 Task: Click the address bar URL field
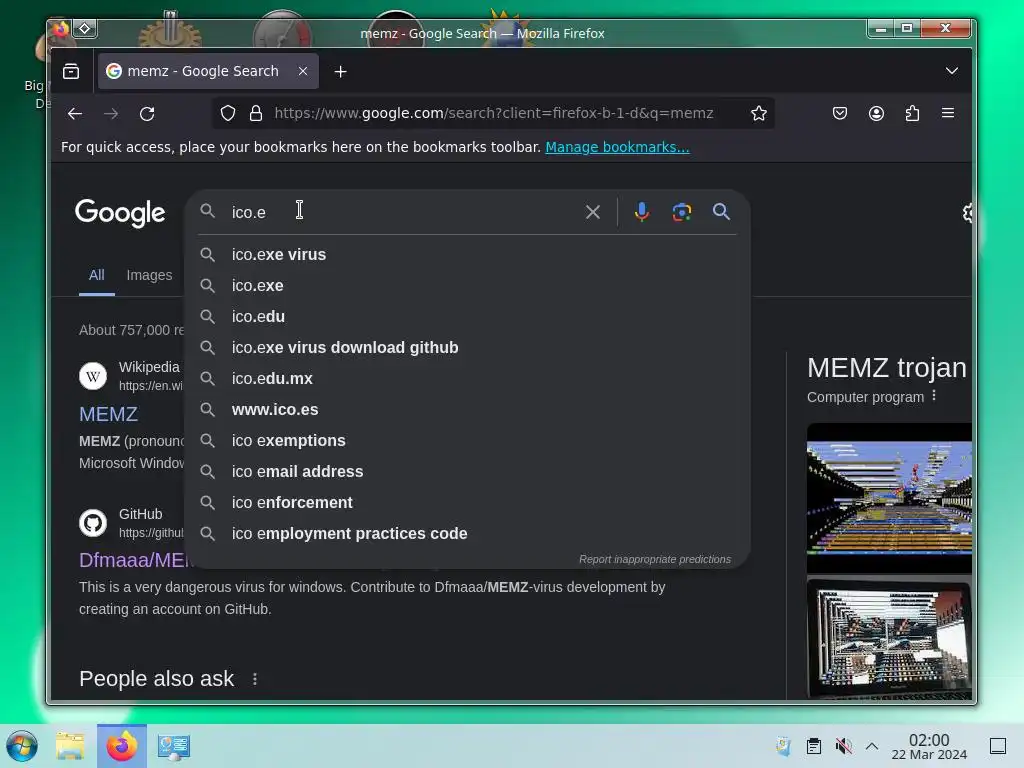[494, 114]
